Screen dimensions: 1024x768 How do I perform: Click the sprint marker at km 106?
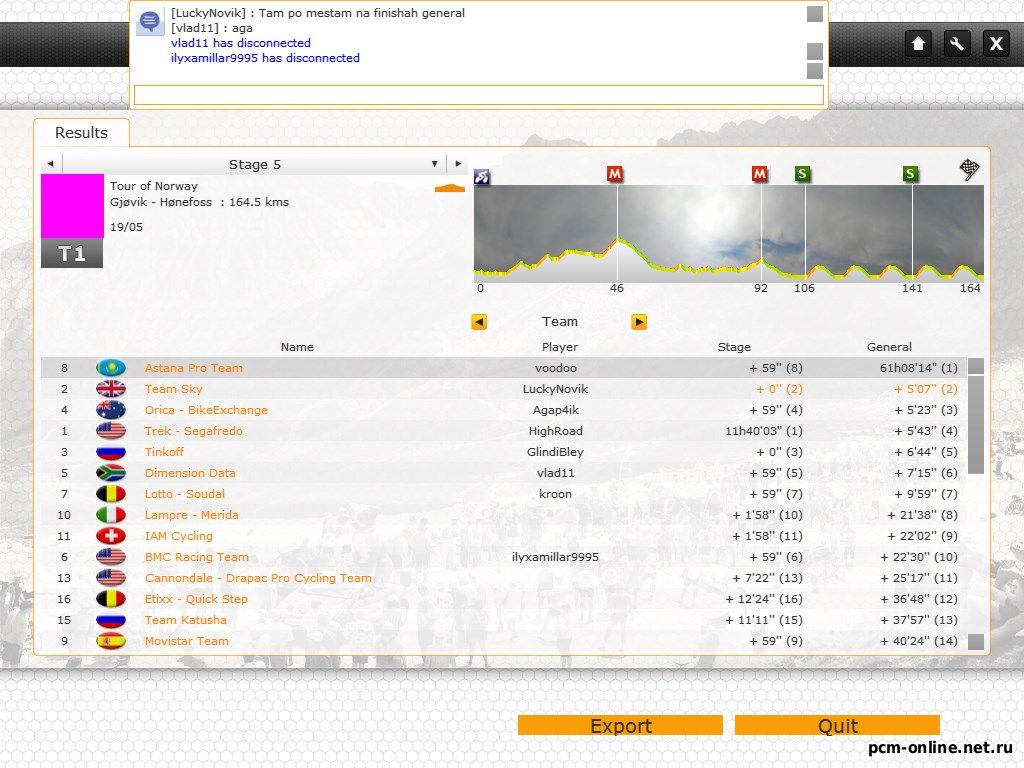[x=802, y=174]
